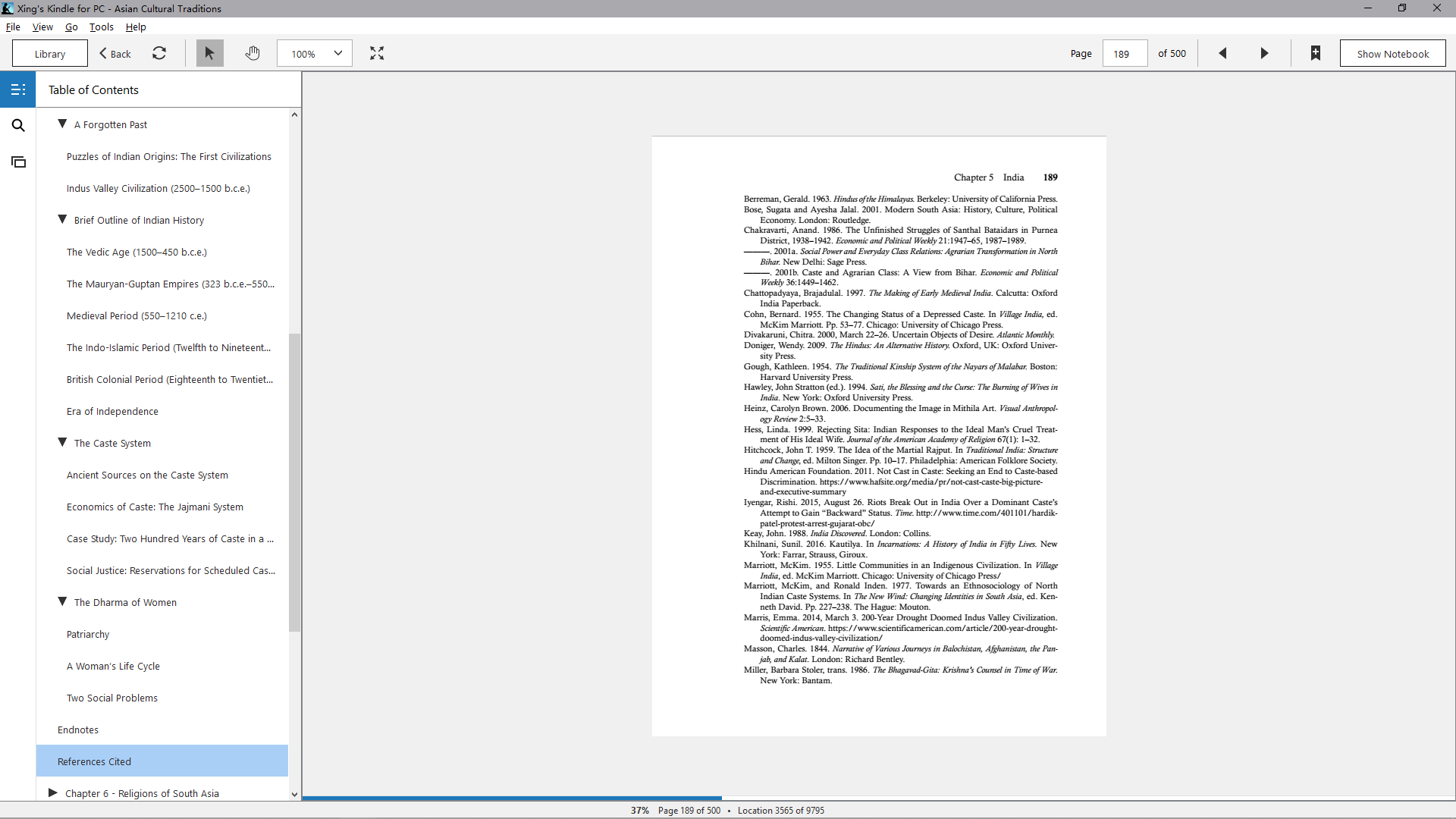The height and width of the screenshot is (819, 1456).
Task: Click Show Notebook button
Action: [x=1392, y=54]
